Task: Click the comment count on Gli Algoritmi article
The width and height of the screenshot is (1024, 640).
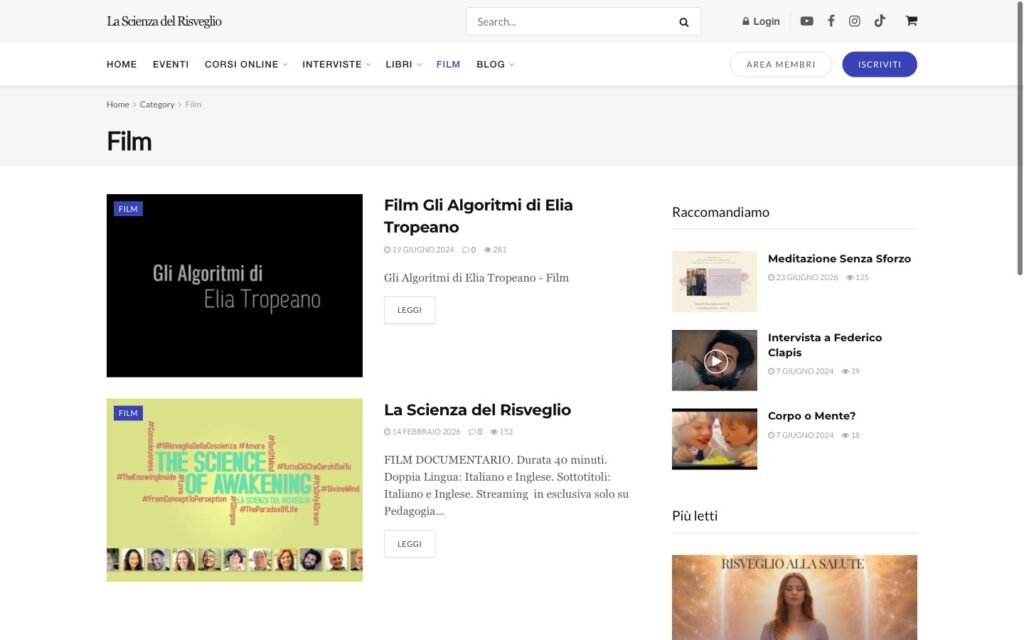Action: coord(469,249)
